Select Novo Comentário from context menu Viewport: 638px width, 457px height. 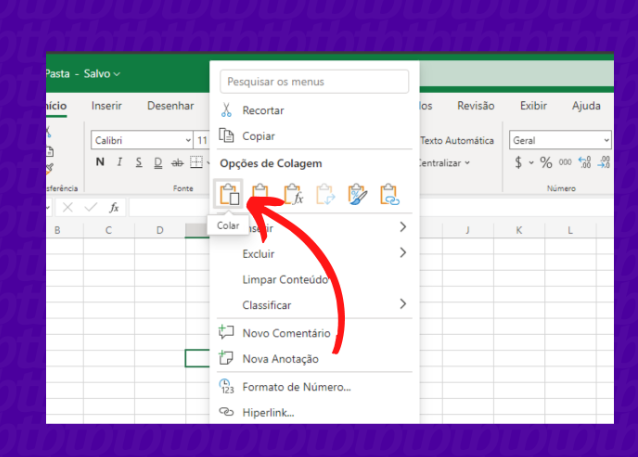285,333
